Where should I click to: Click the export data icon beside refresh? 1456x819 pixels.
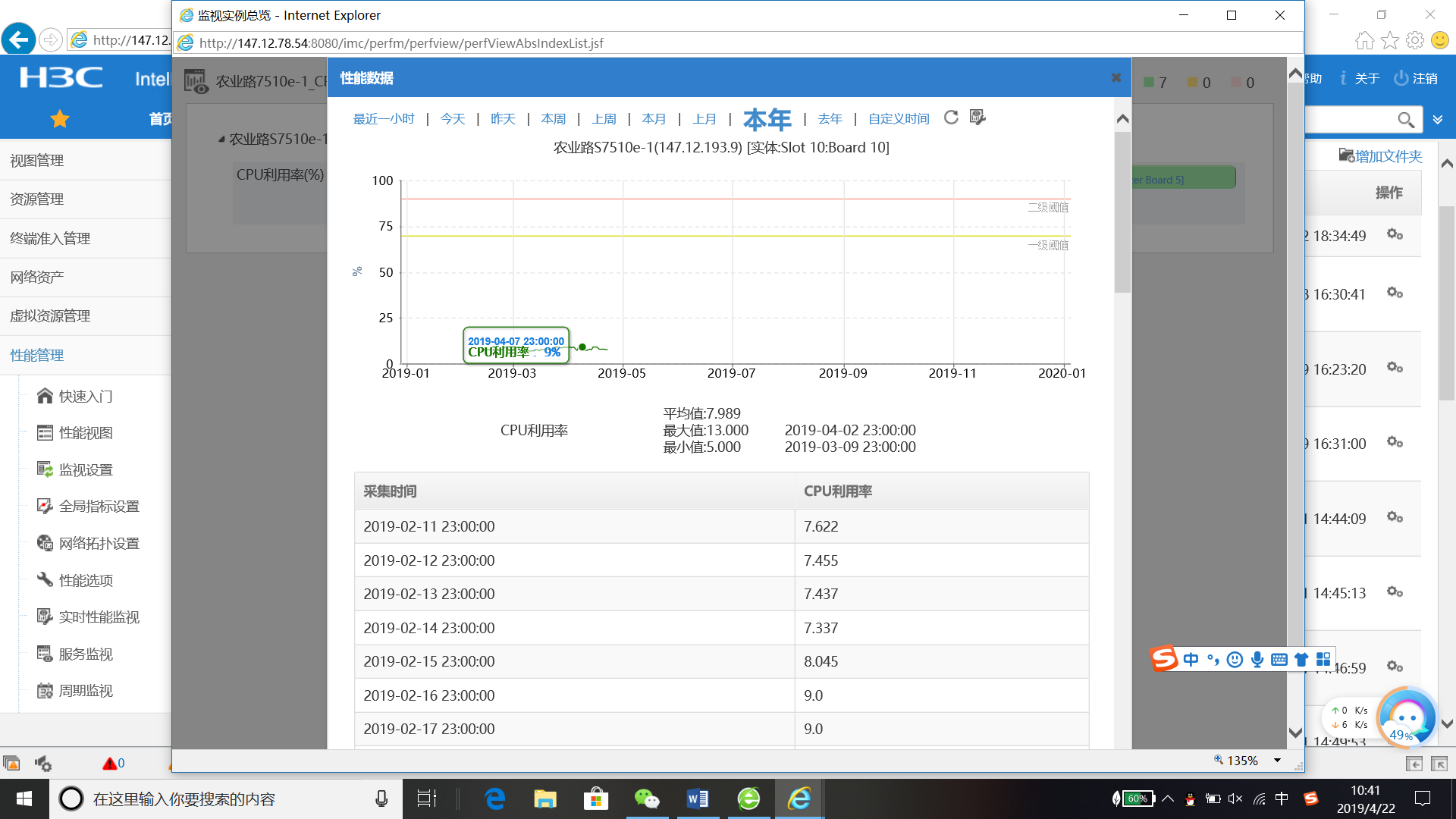(x=977, y=118)
